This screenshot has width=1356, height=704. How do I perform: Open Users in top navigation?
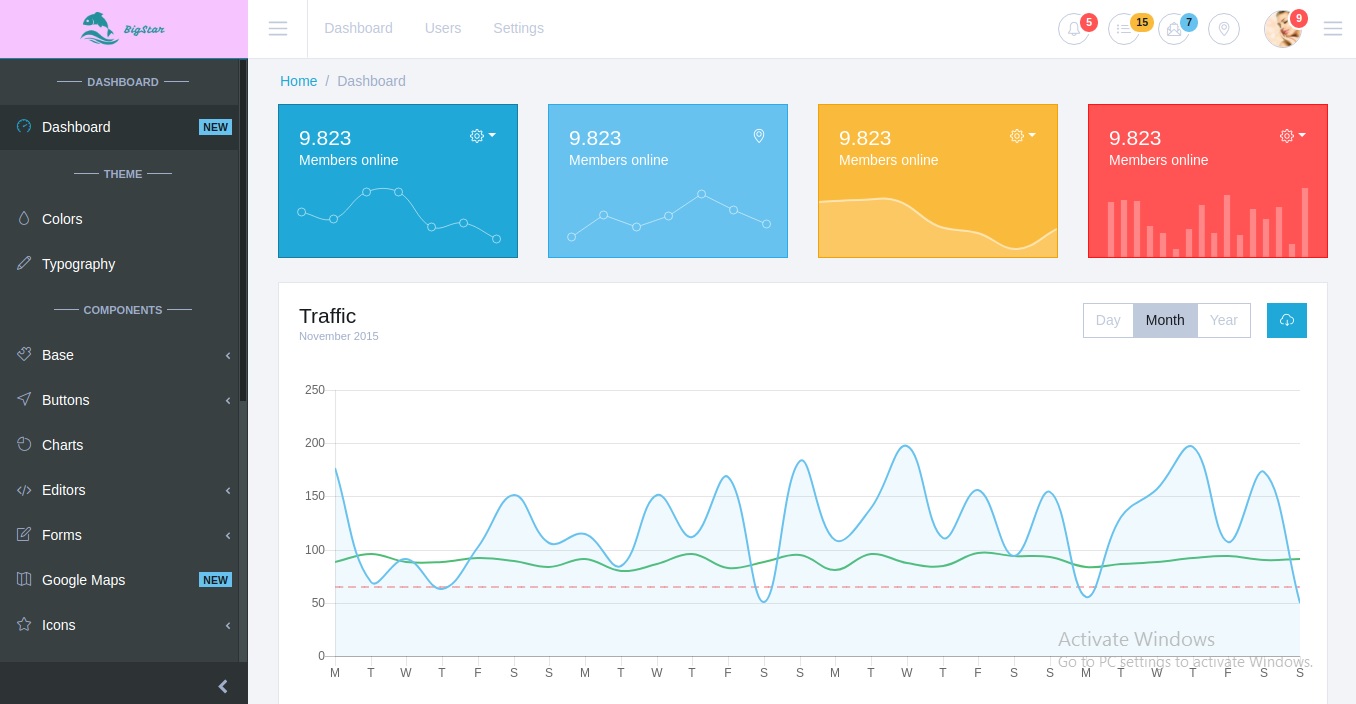[443, 29]
